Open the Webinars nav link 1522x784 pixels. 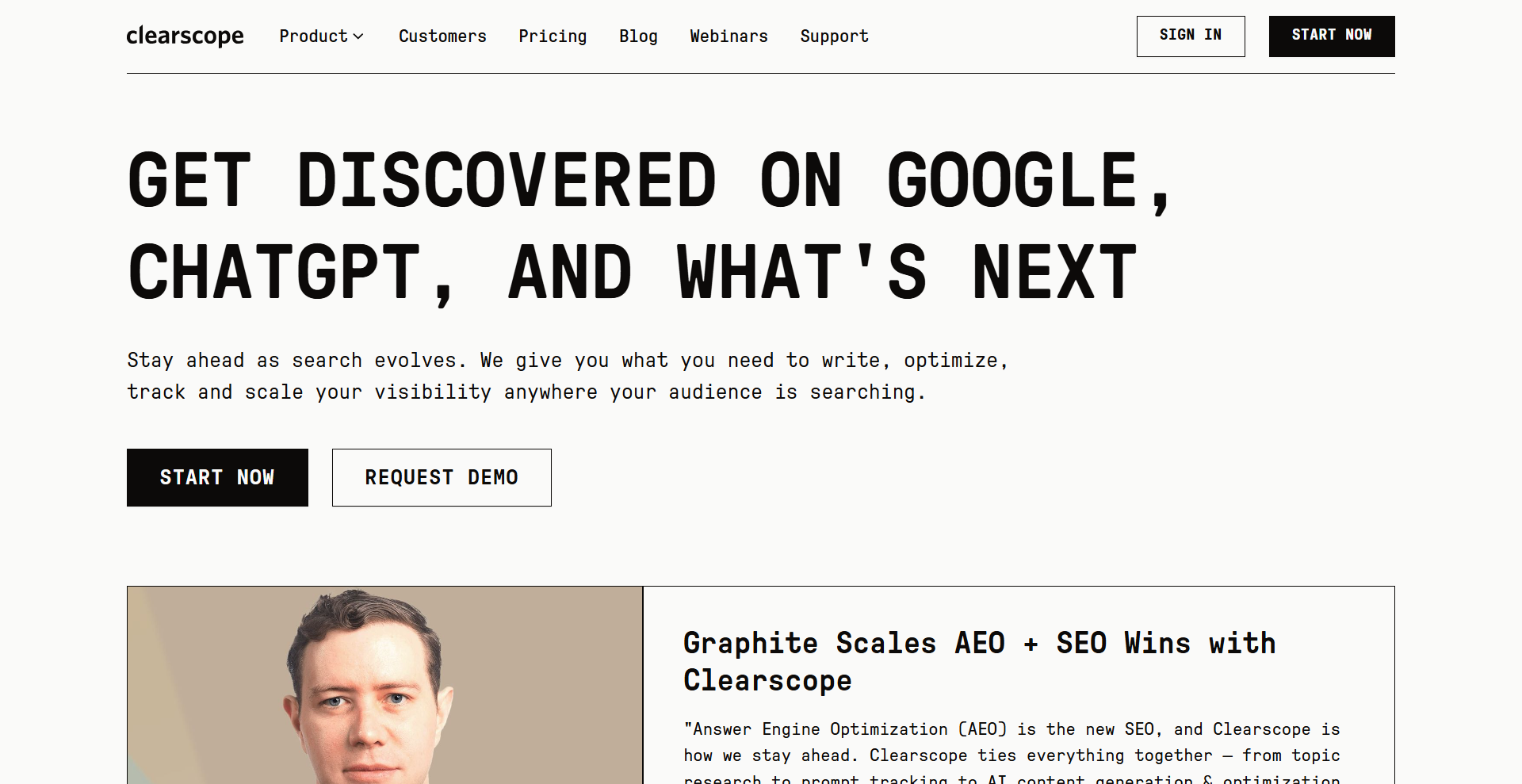pyautogui.click(x=728, y=36)
